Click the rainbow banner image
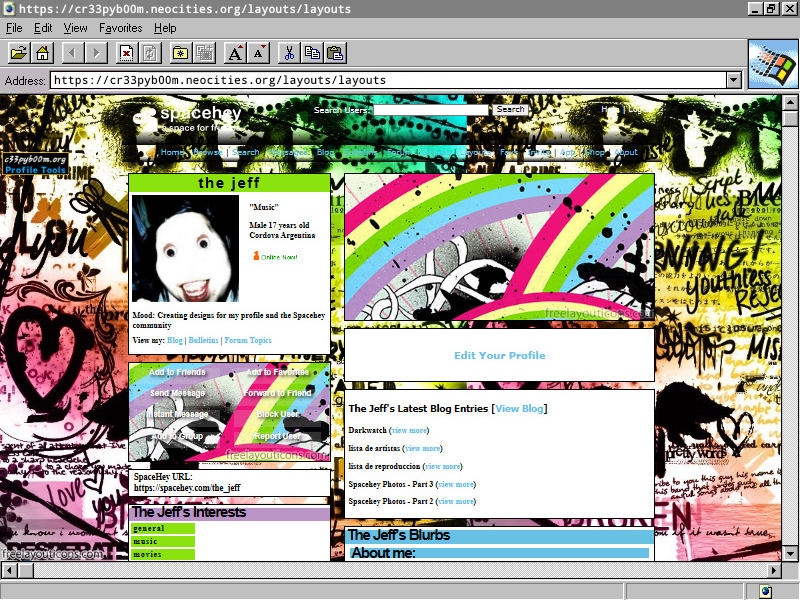This screenshot has width=800, height=600. point(499,247)
